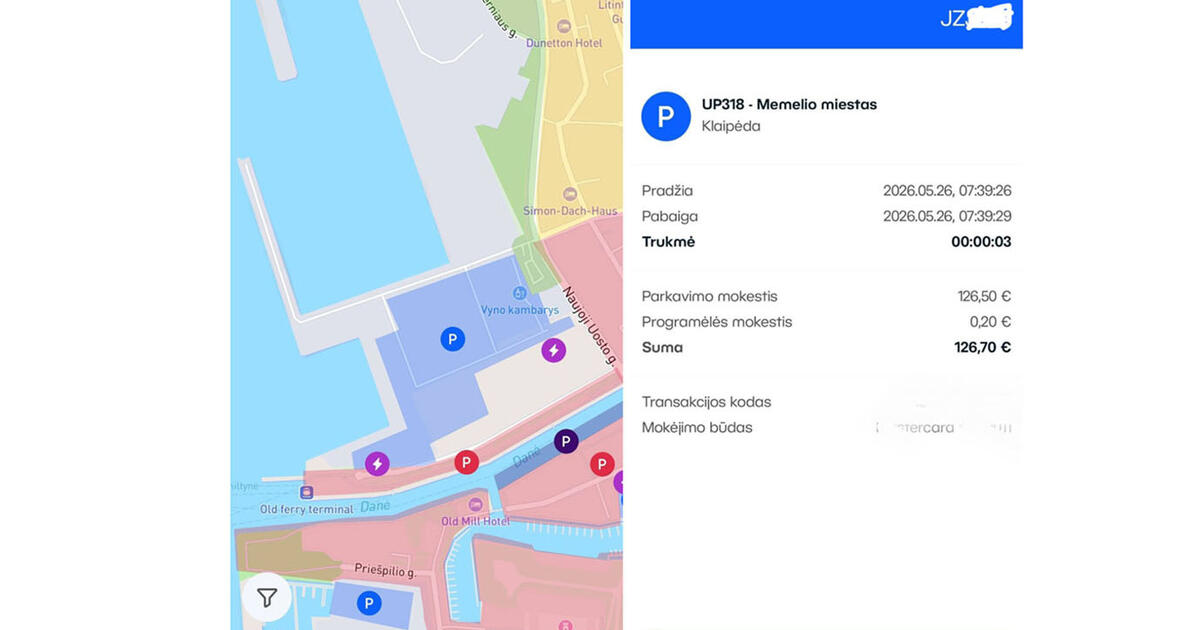Click the Klaipėda city label

(x=731, y=127)
